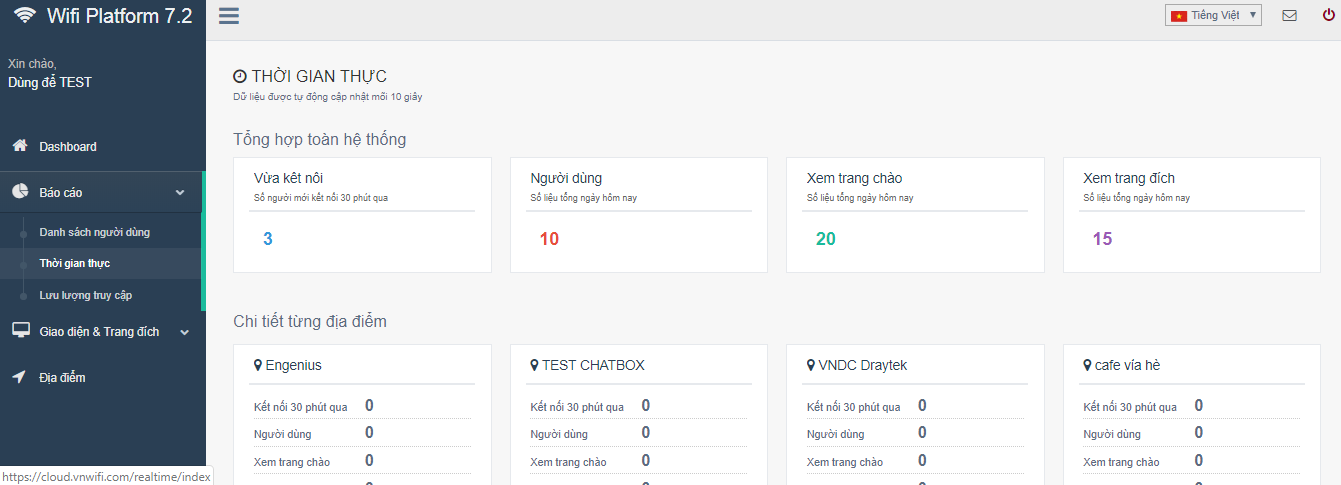1341x485 pixels.
Task: Open Danh sách người dùng submenu
Action: coord(94,232)
